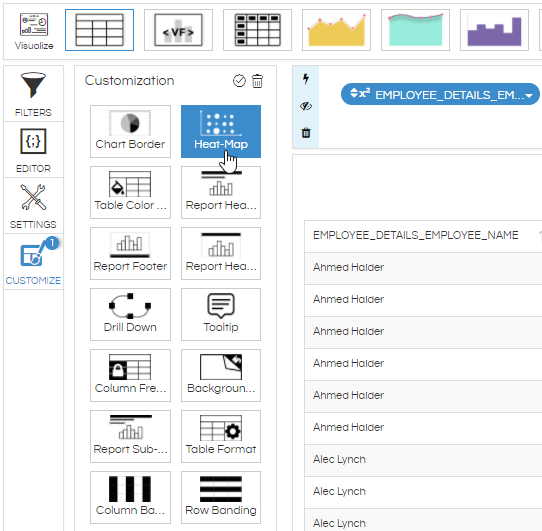542x531 pixels.
Task: Click the EMPLOYEE_DETAILS_EMPLOYEE_NAME column header
Action: pos(415,235)
